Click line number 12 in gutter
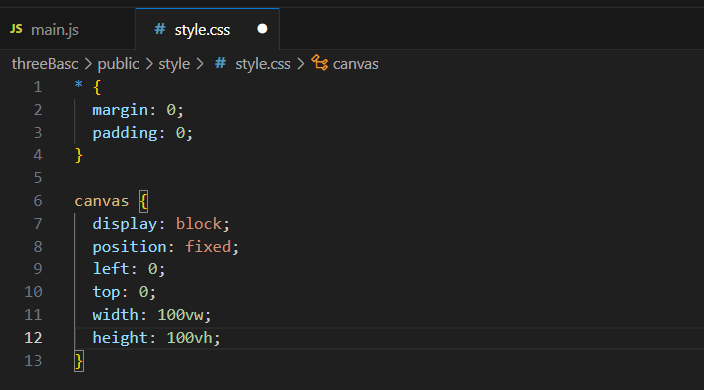This screenshot has width=704, height=390. [33, 337]
